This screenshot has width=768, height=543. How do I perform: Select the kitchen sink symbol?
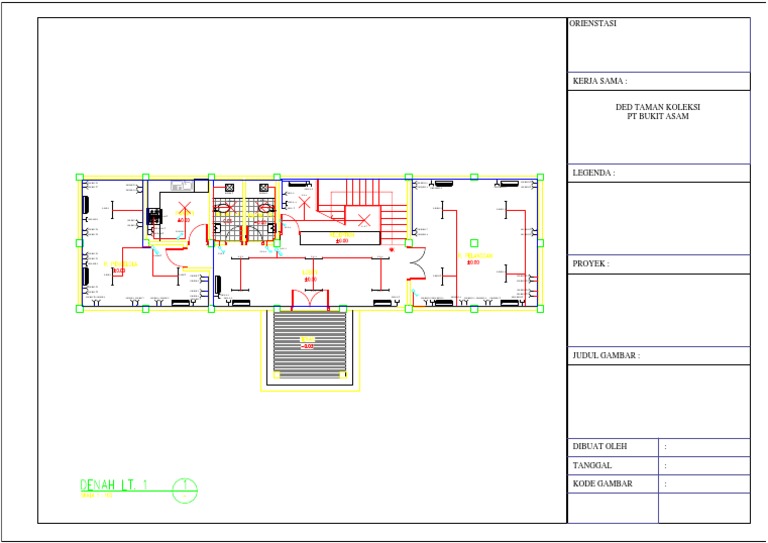(182, 186)
